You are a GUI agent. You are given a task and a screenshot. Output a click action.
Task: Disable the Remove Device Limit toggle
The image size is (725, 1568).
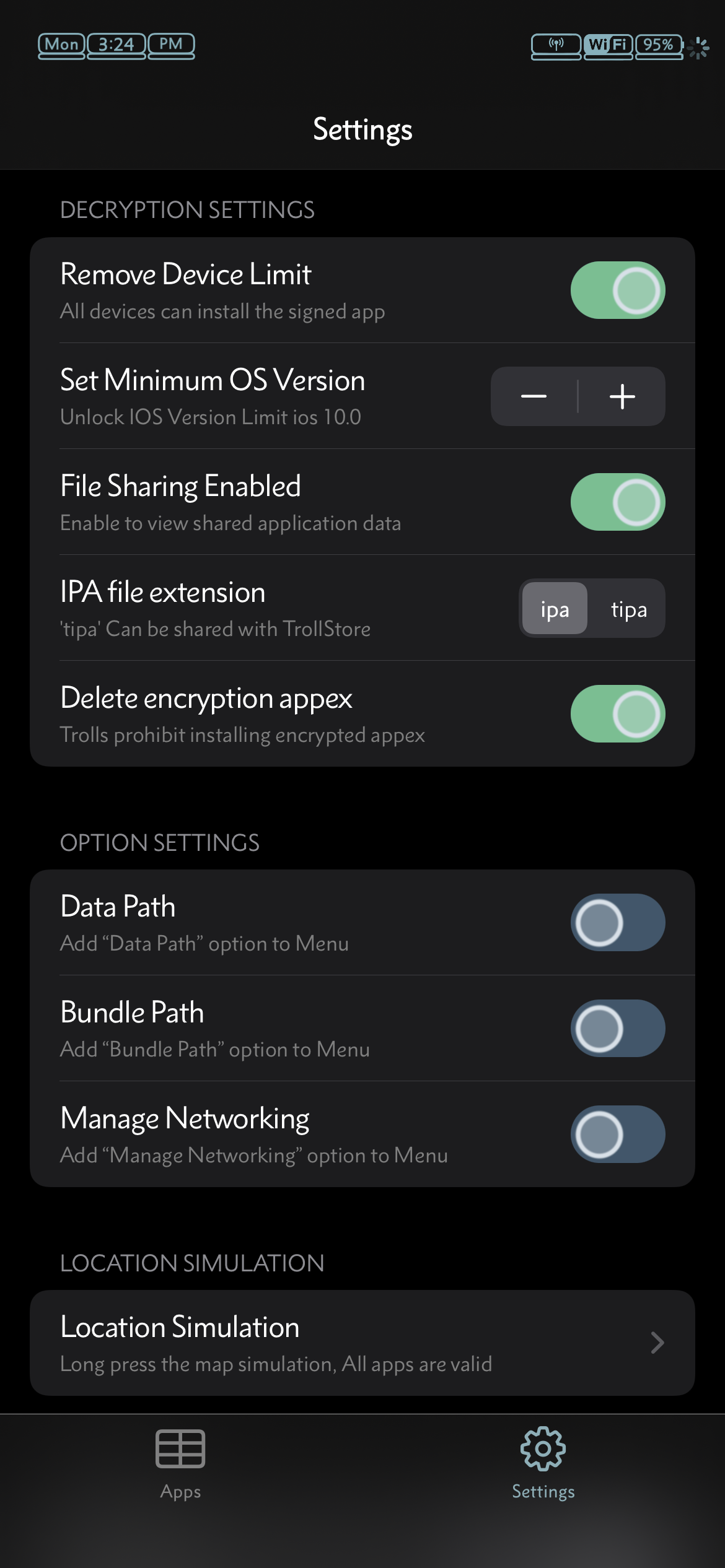click(617, 289)
